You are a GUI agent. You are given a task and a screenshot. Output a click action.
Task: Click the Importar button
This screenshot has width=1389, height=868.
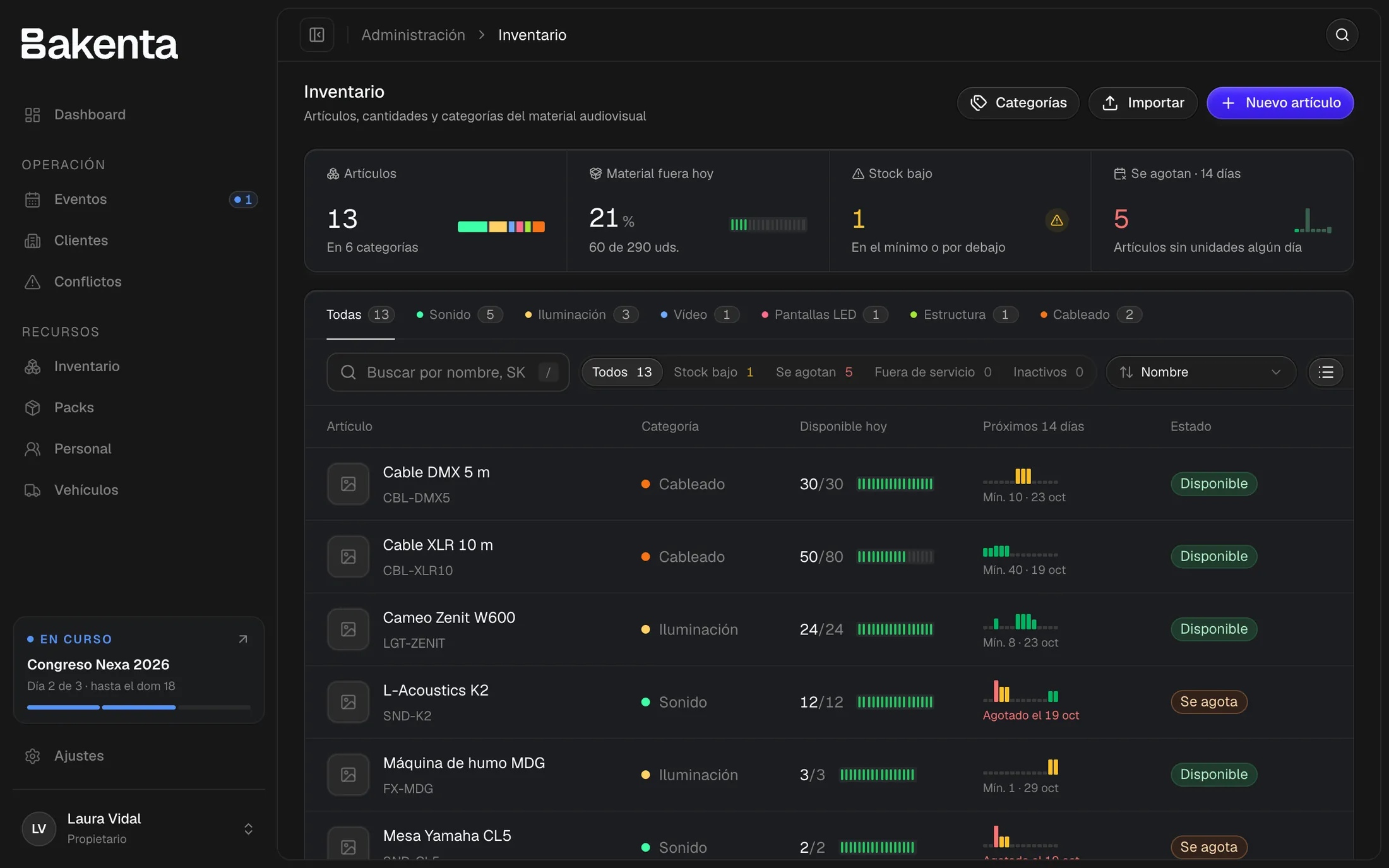pyautogui.click(x=1143, y=103)
